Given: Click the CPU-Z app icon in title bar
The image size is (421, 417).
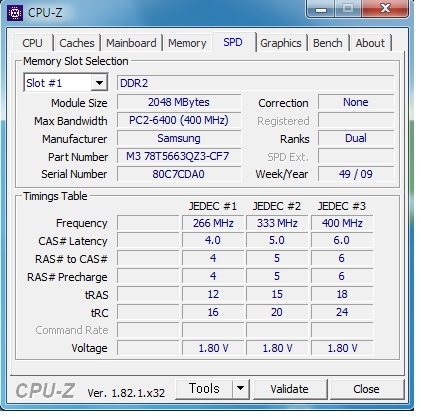Looking at the screenshot, I should click(15, 13).
